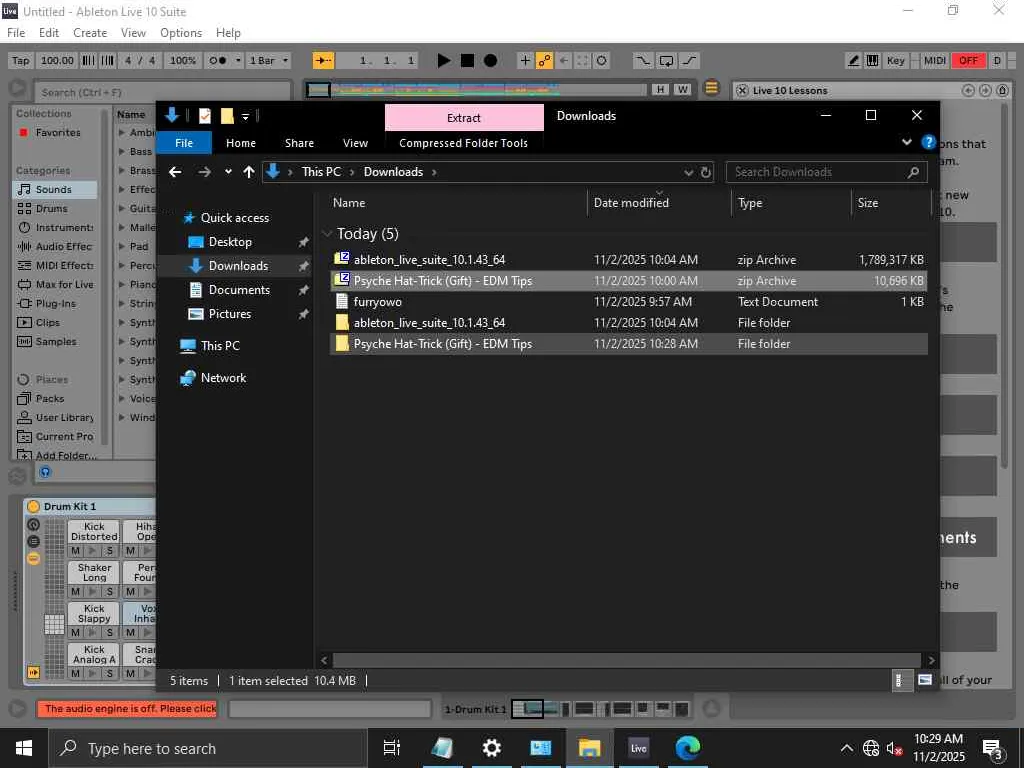
Task: Enable MIDI Map Mode switch
Action: (x=935, y=61)
